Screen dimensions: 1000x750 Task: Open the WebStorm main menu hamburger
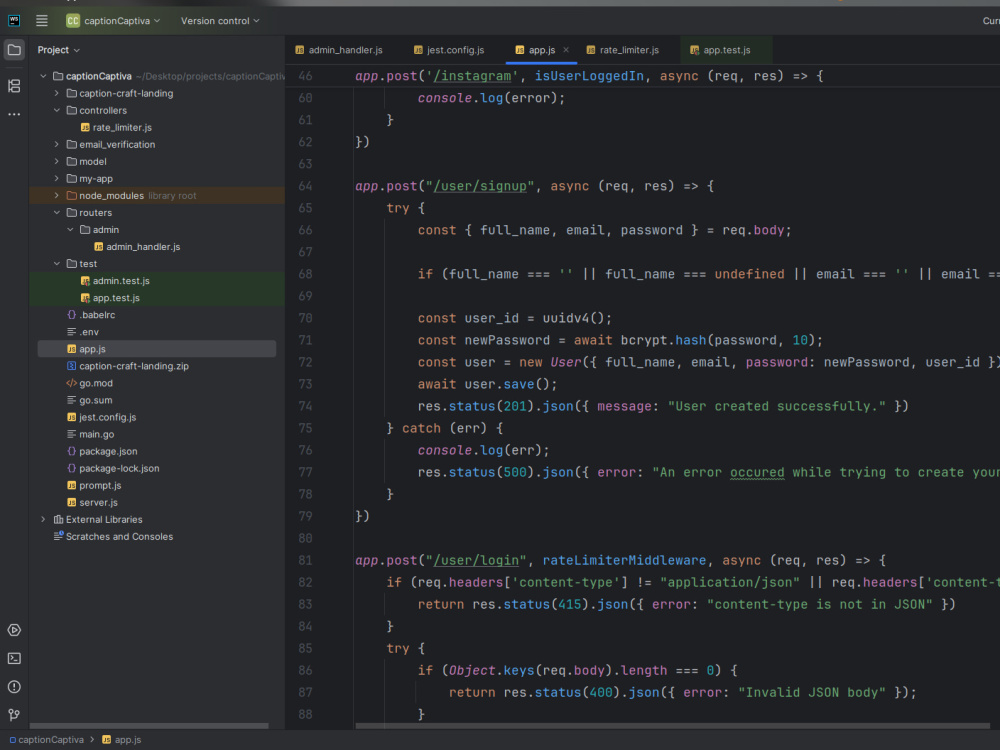[41, 21]
